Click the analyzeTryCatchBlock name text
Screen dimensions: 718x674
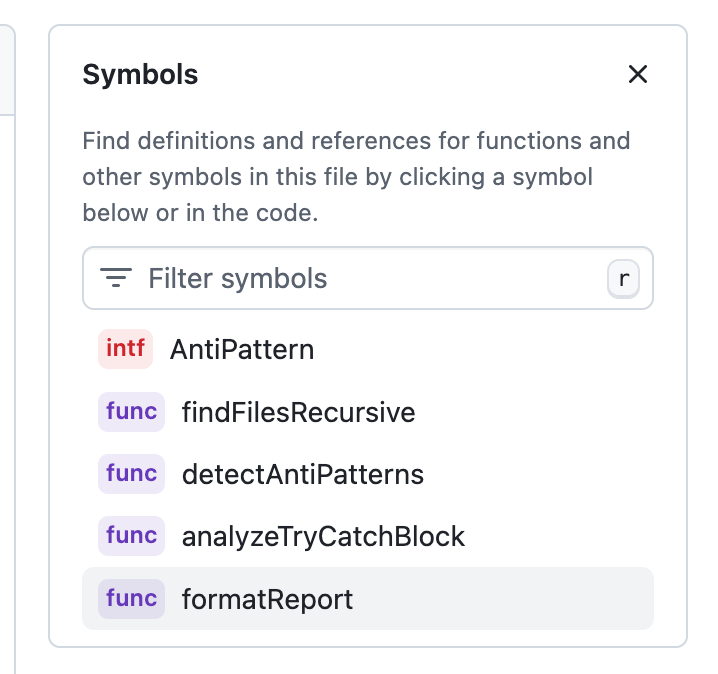[x=323, y=537]
